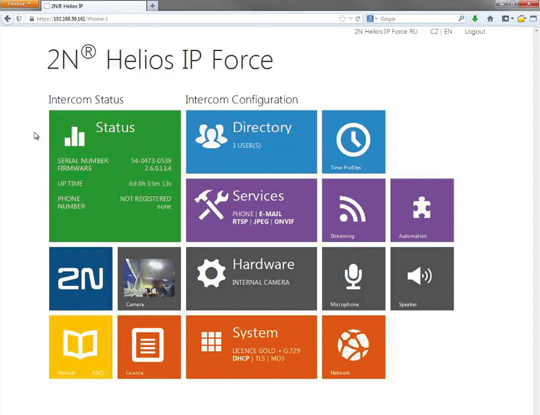Click the 3 USER(S) text
This screenshot has height=415, width=540.
tap(247, 146)
